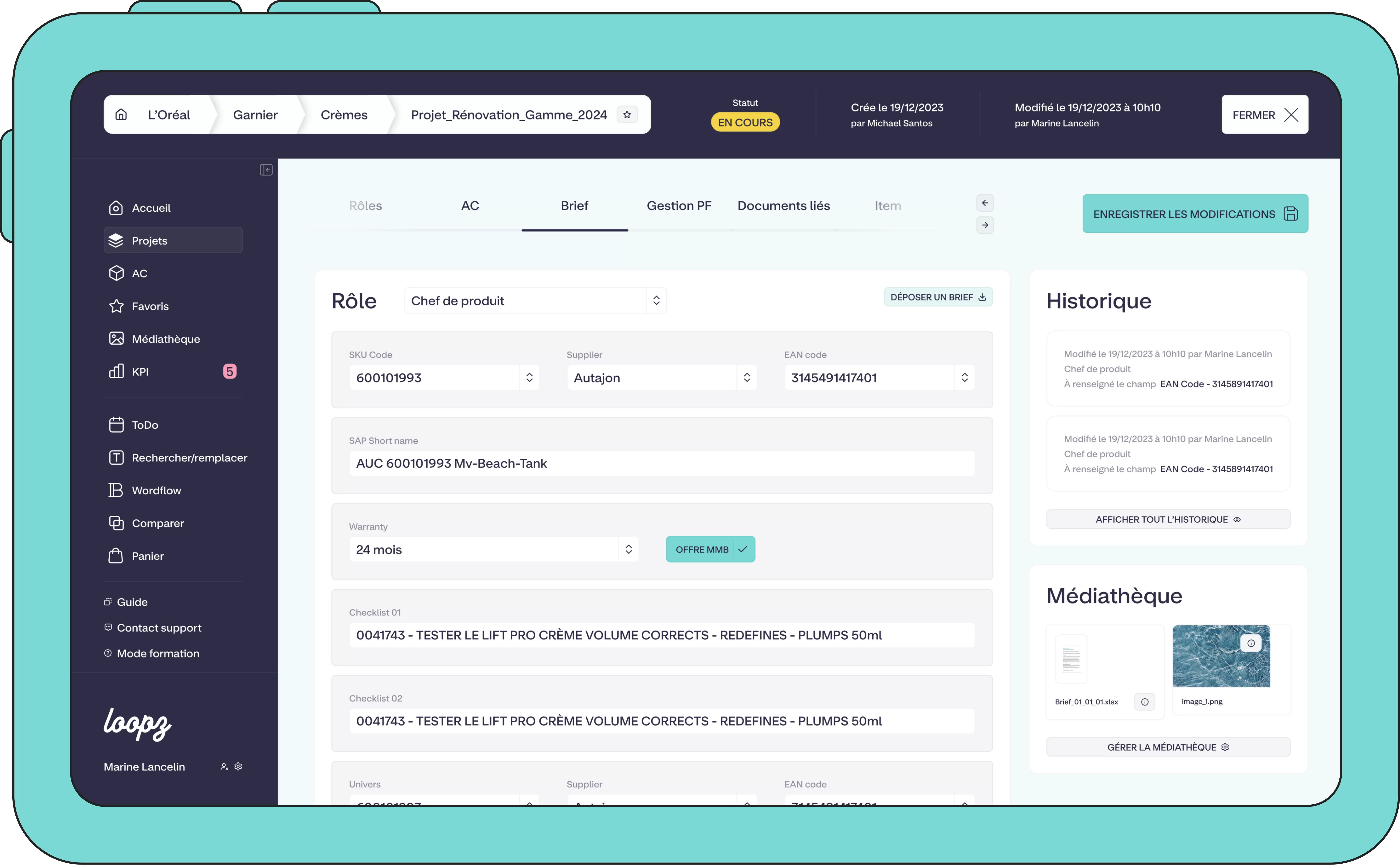Viewport: 1400px width, 865px height.
Task: Click 'Crée le 19/12/2023' text
Action: coord(897,107)
